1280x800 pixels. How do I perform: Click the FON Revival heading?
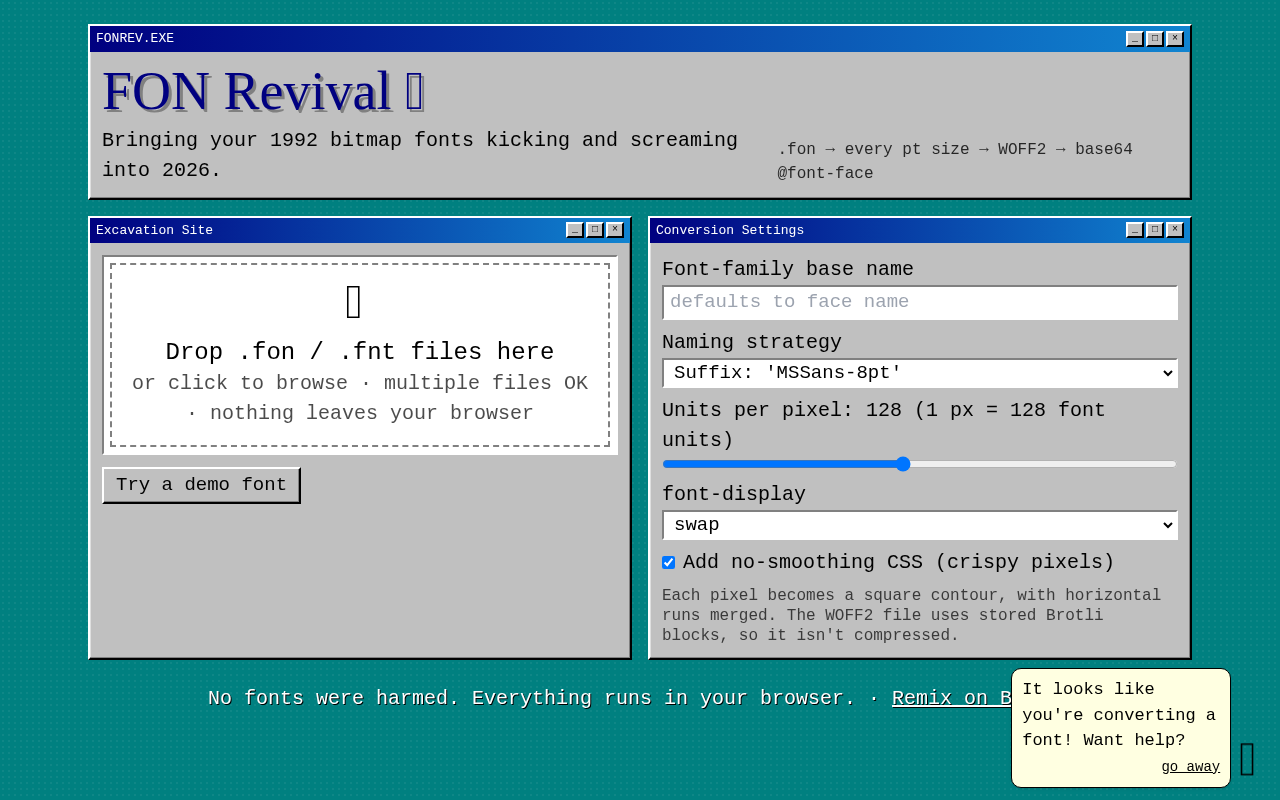click(264, 91)
